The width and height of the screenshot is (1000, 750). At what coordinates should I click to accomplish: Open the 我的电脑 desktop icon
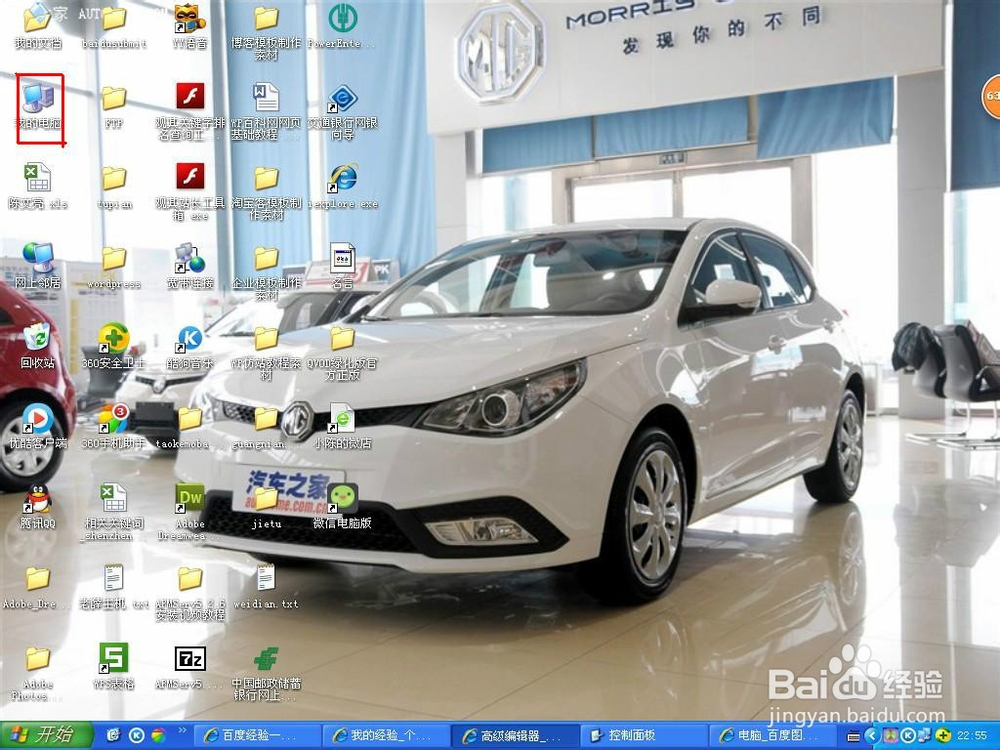tap(38, 99)
